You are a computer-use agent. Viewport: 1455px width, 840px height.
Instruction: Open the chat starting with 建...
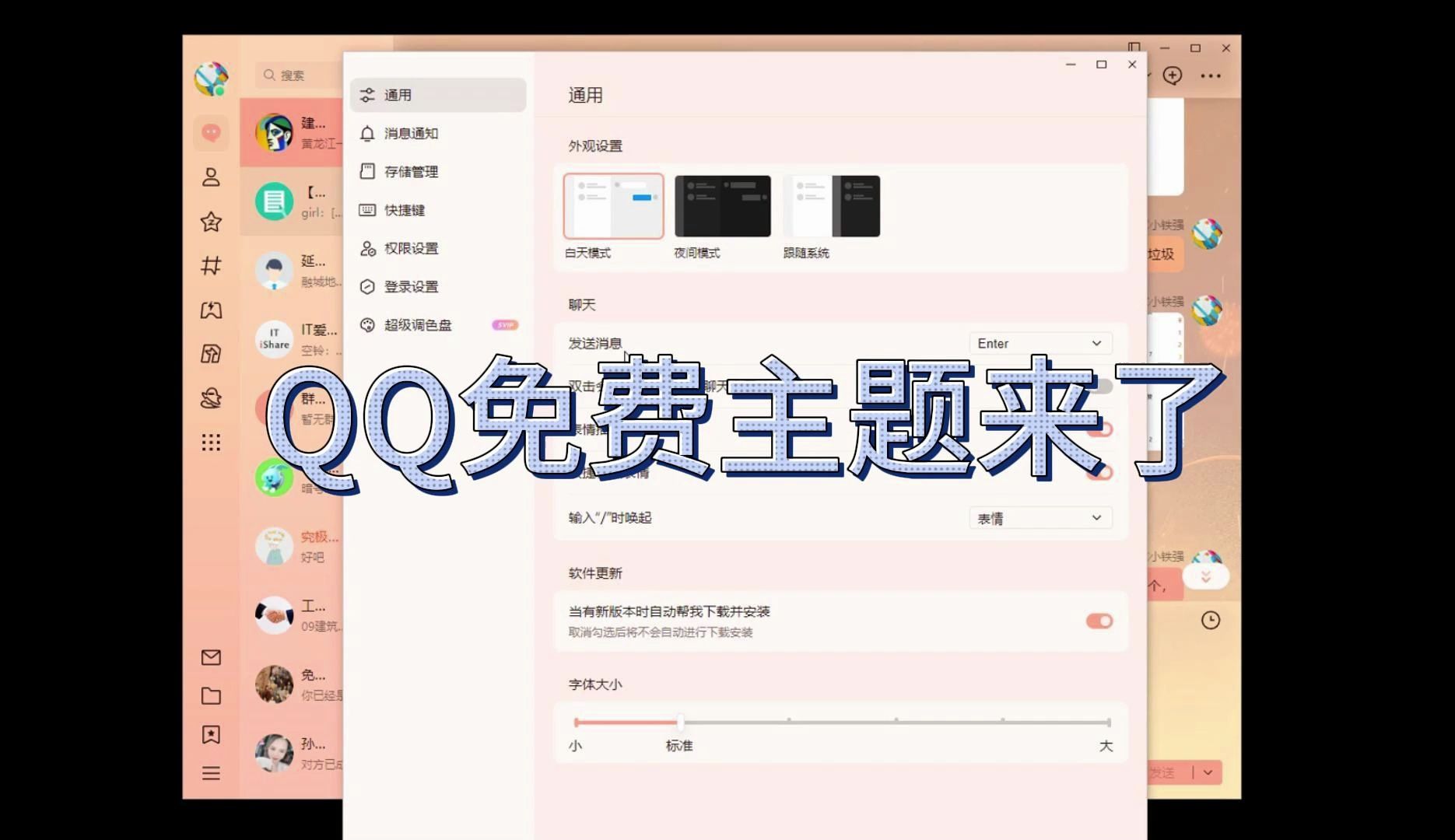(x=292, y=133)
